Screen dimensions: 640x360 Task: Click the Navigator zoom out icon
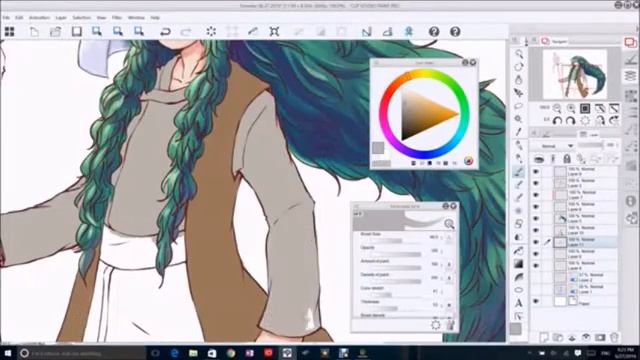tap(557, 108)
